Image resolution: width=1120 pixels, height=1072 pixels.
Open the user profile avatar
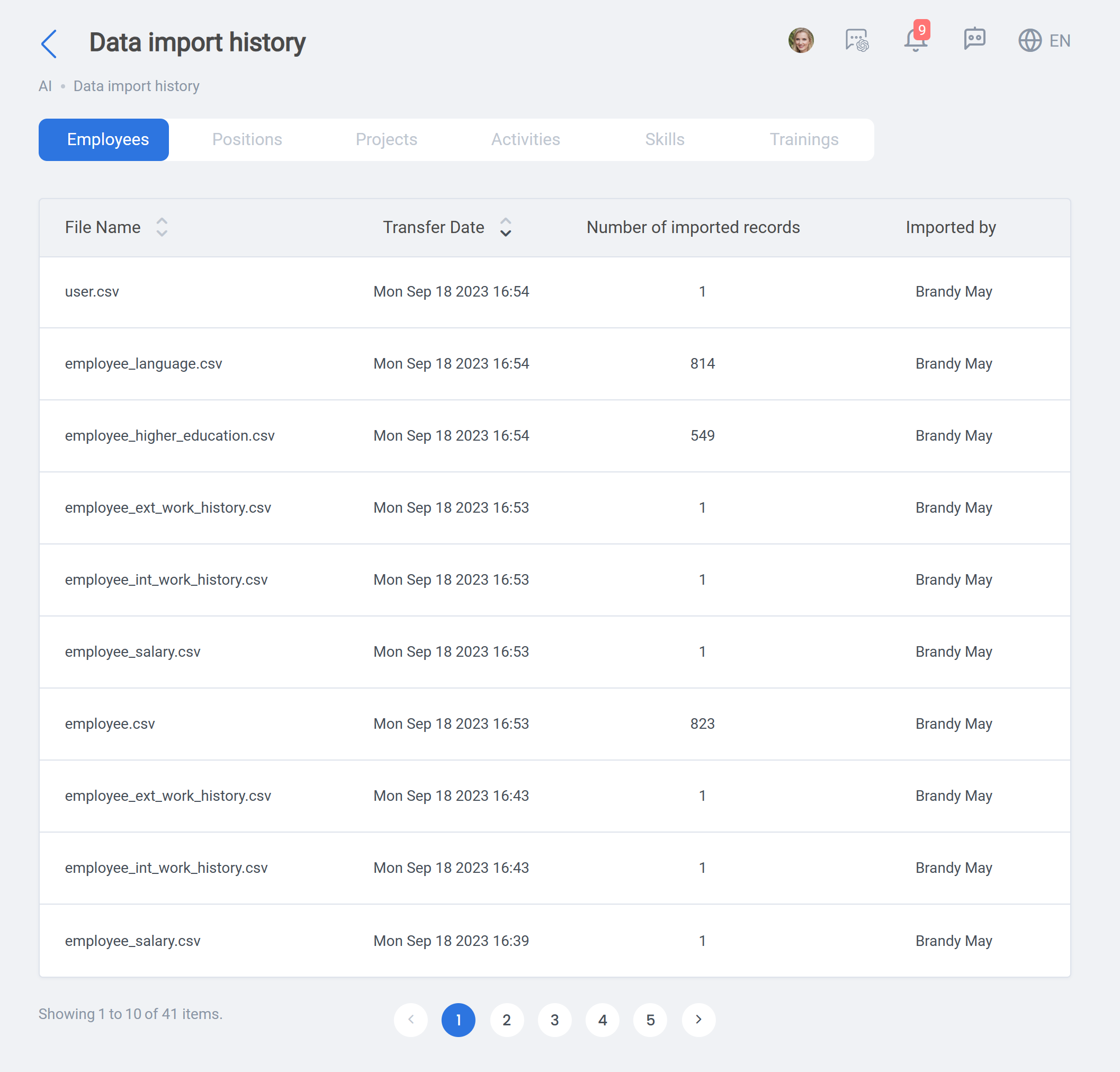coord(801,41)
